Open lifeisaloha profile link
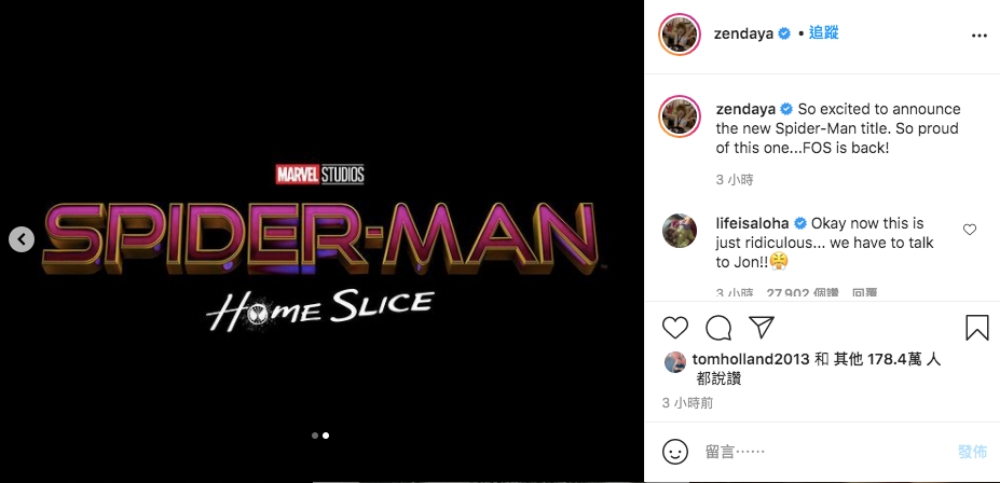Screen dimensions: 1000x483 (x=753, y=223)
